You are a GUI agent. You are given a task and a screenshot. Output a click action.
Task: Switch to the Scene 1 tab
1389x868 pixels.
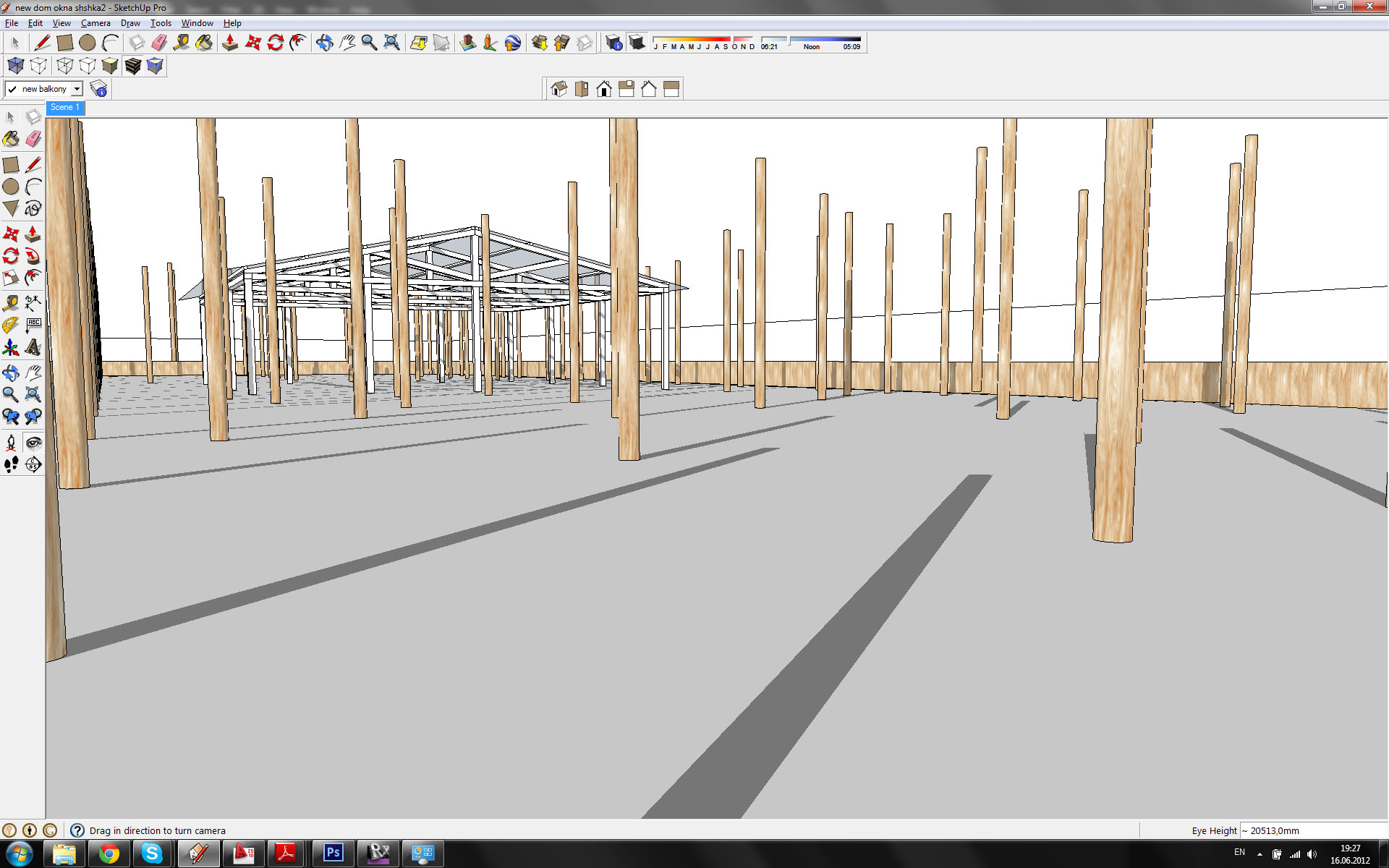pyautogui.click(x=65, y=107)
